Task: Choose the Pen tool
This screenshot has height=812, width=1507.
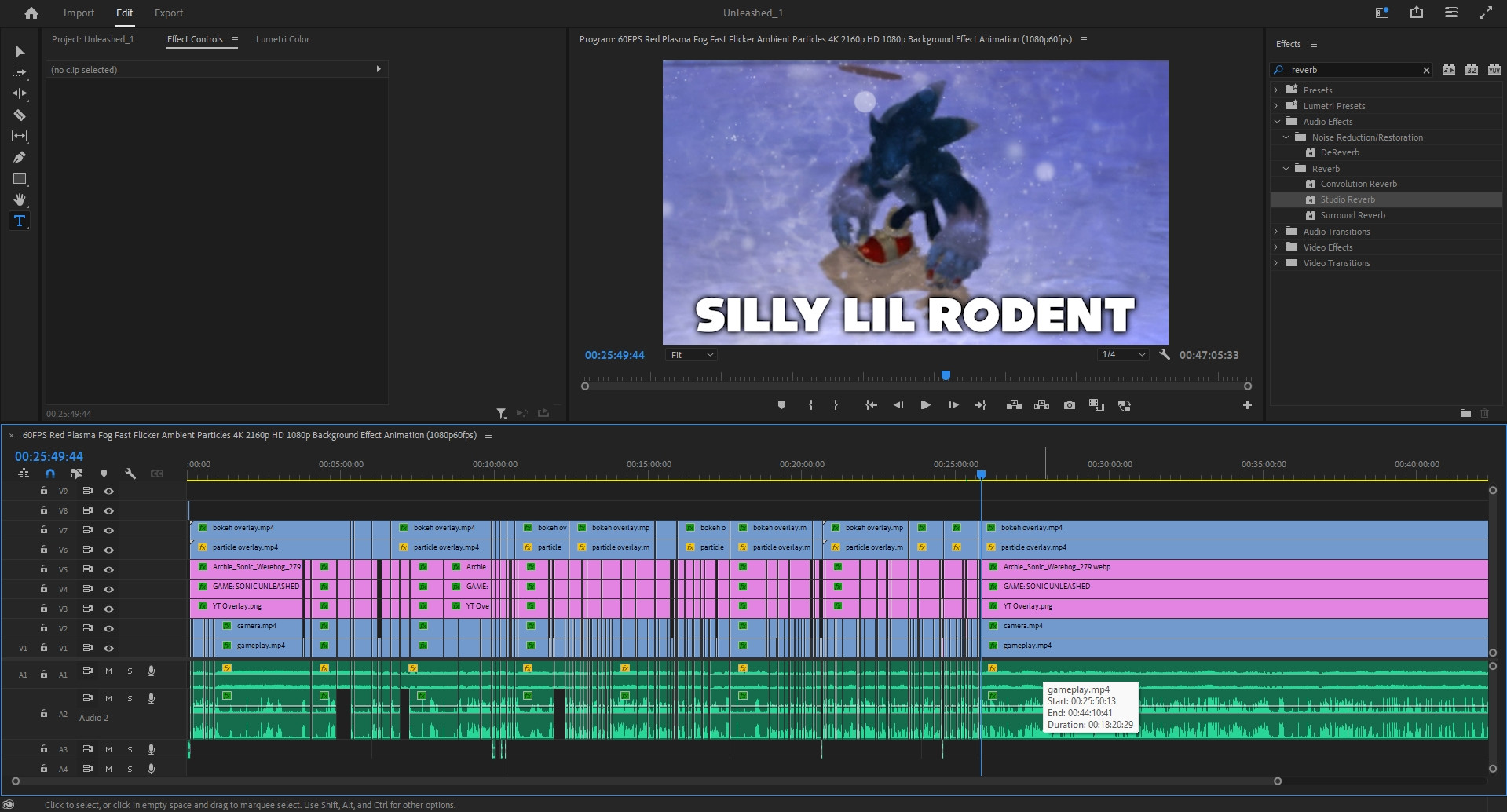Action: coord(20,157)
